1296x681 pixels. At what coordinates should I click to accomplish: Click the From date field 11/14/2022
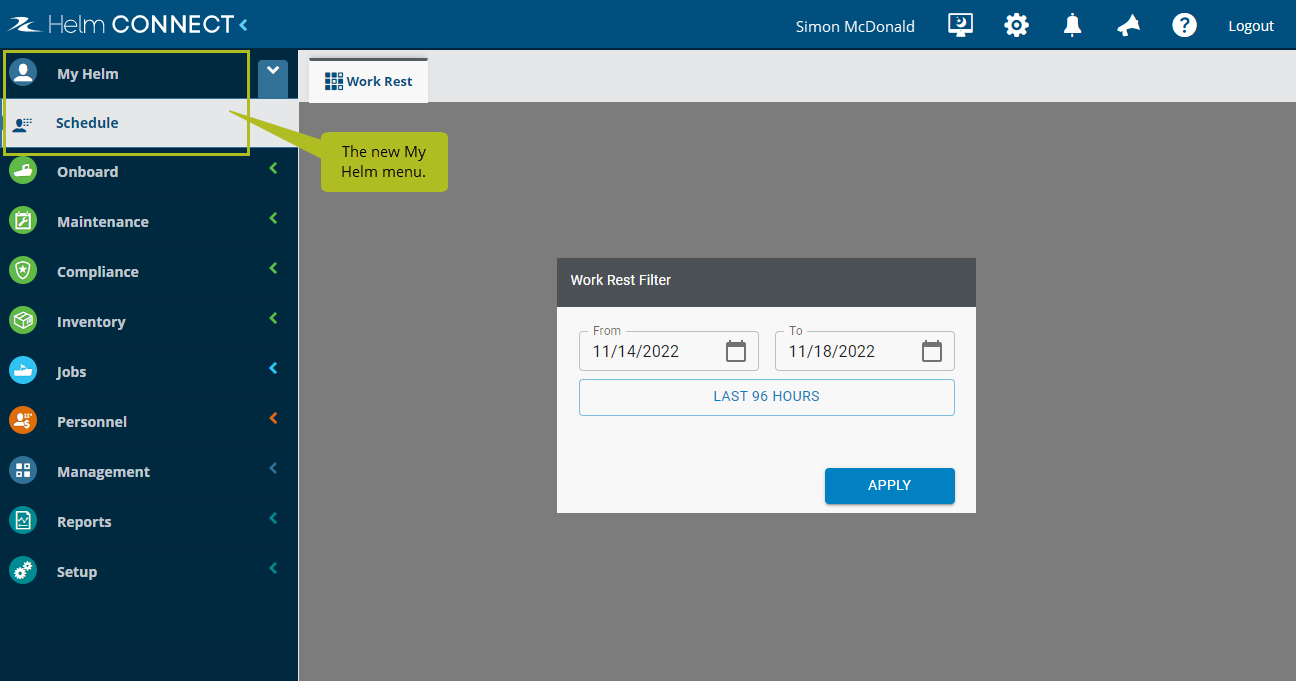669,351
